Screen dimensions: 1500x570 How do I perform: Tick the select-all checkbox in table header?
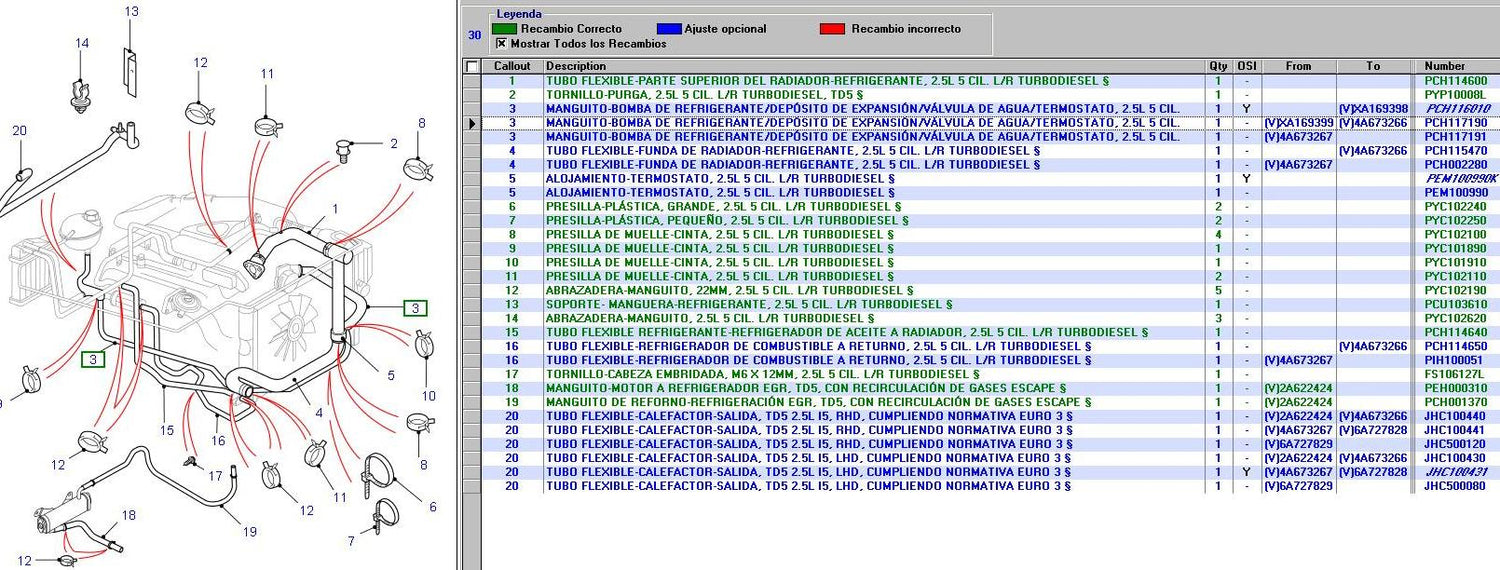(x=472, y=66)
